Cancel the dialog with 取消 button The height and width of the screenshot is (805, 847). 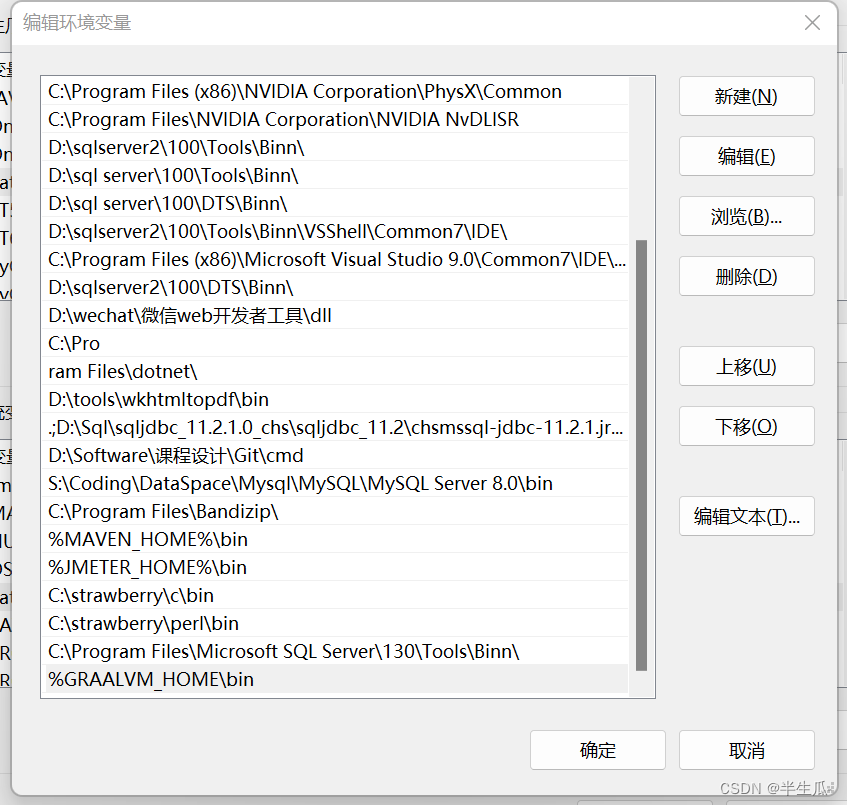point(747,750)
